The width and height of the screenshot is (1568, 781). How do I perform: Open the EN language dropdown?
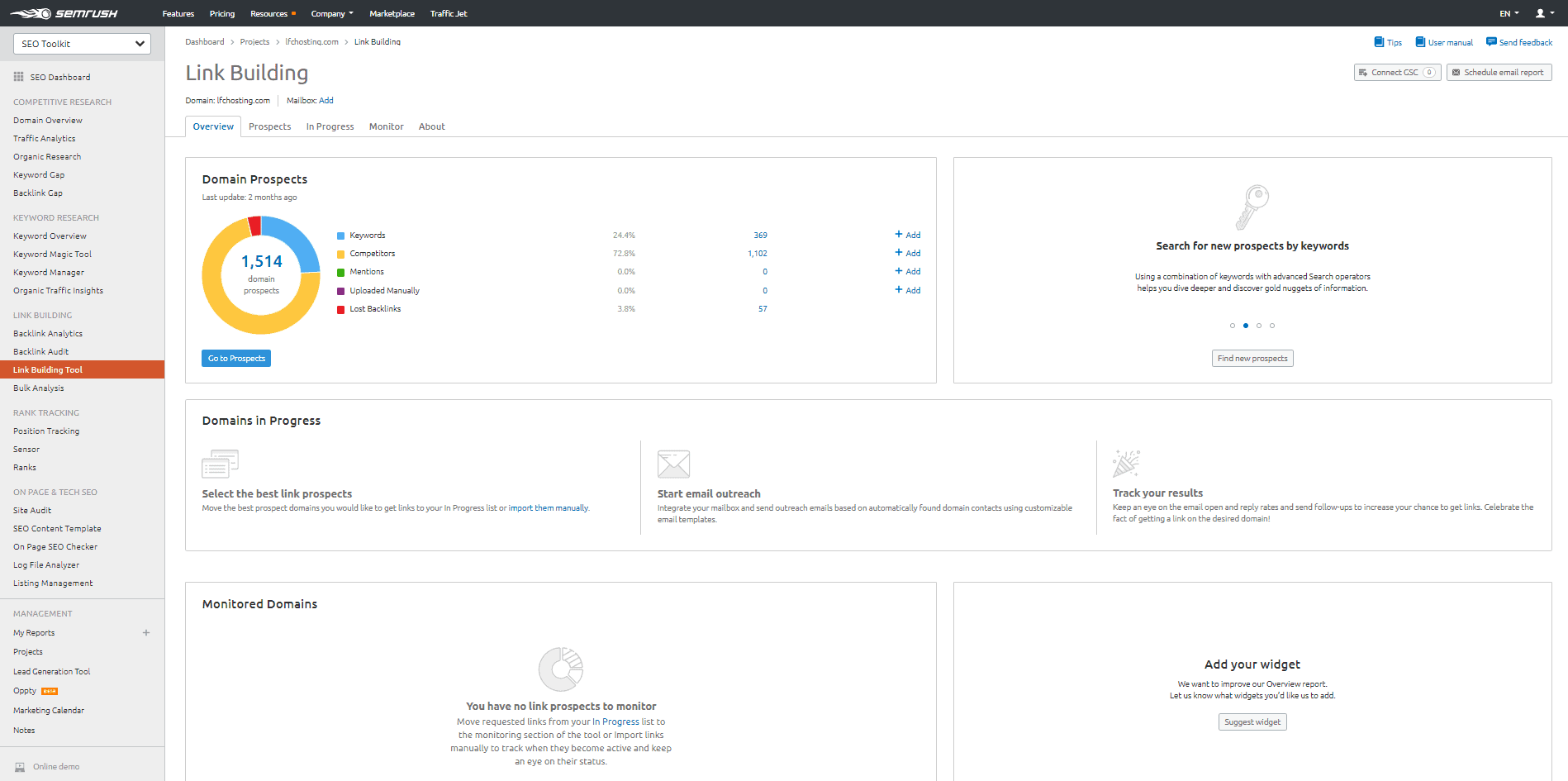pos(1509,13)
